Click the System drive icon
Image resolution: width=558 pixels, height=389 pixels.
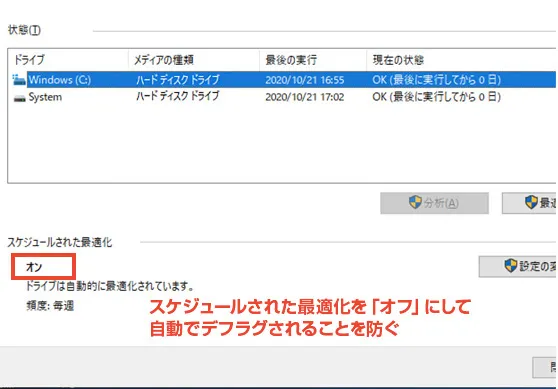pyautogui.click(x=19, y=98)
